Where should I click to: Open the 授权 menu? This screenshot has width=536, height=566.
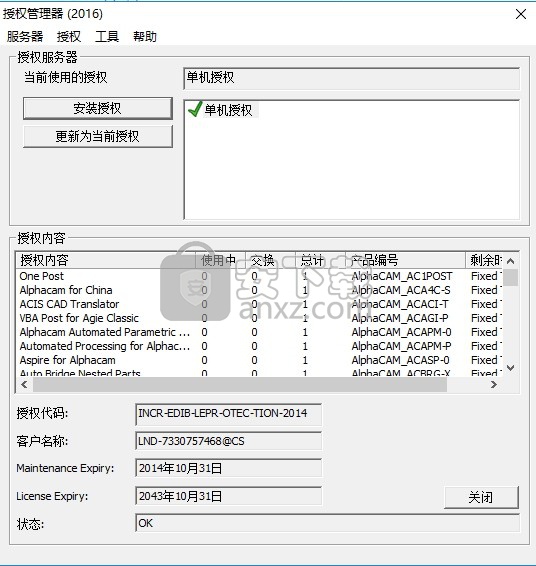click(69, 36)
